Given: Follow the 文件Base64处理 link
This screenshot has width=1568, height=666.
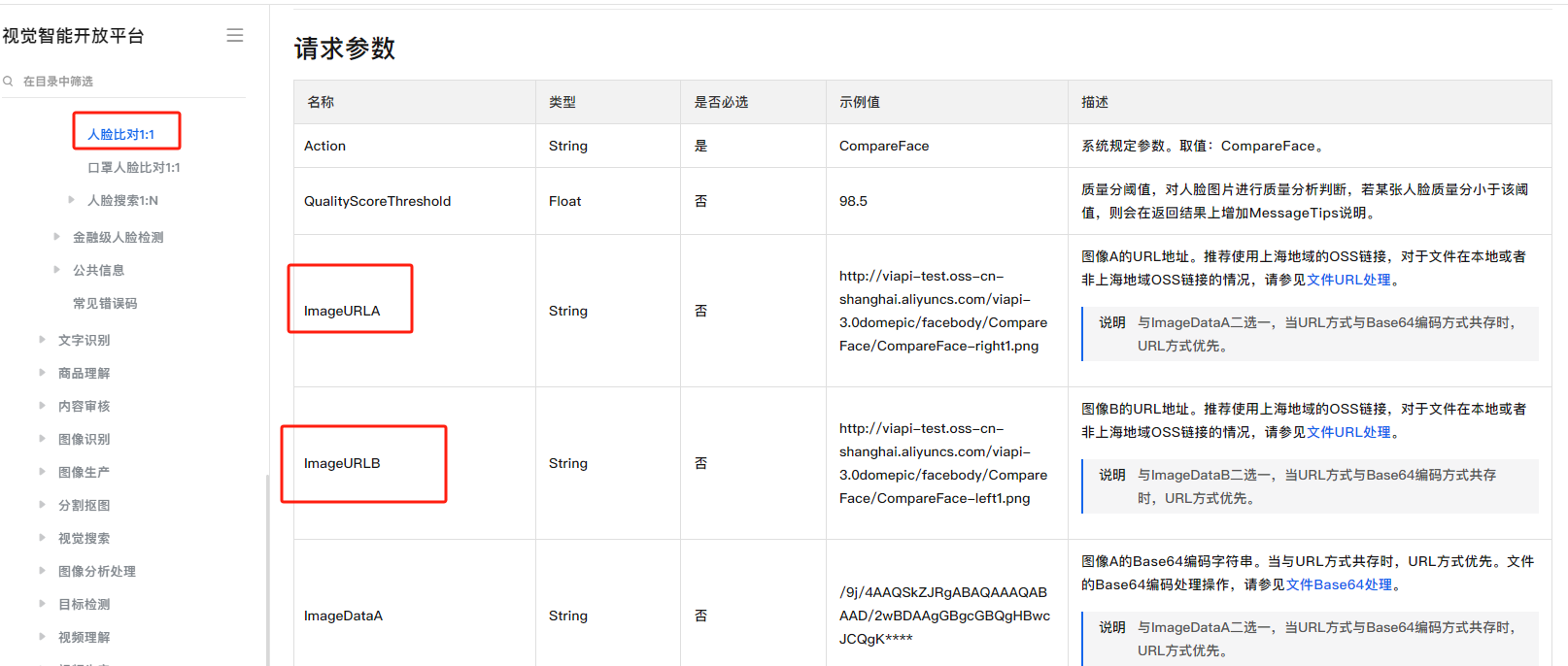Looking at the screenshot, I should [x=1339, y=584].
